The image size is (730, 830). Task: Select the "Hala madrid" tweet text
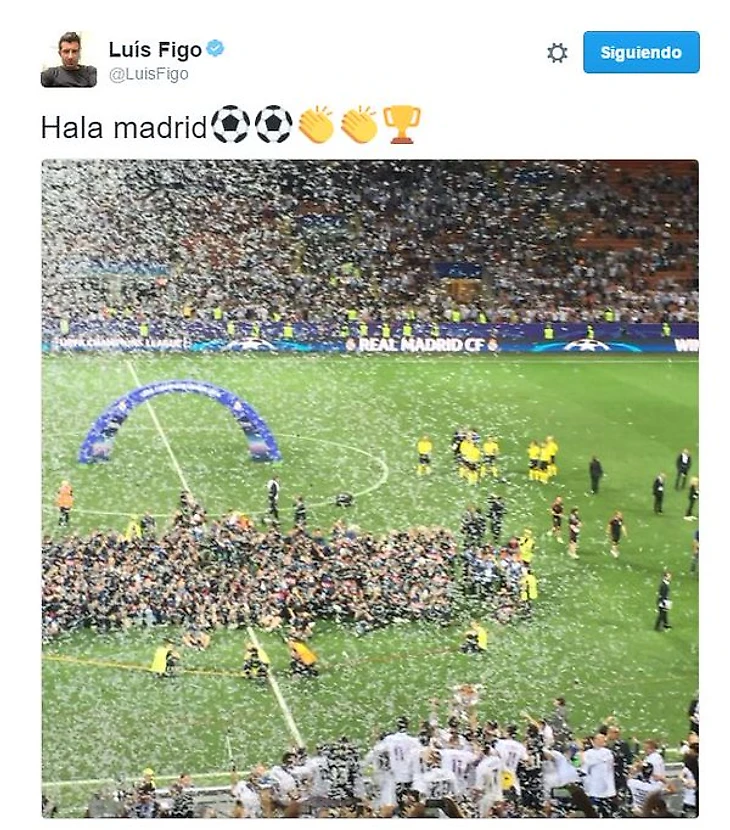pyautogui.click(x=123, y=128)
